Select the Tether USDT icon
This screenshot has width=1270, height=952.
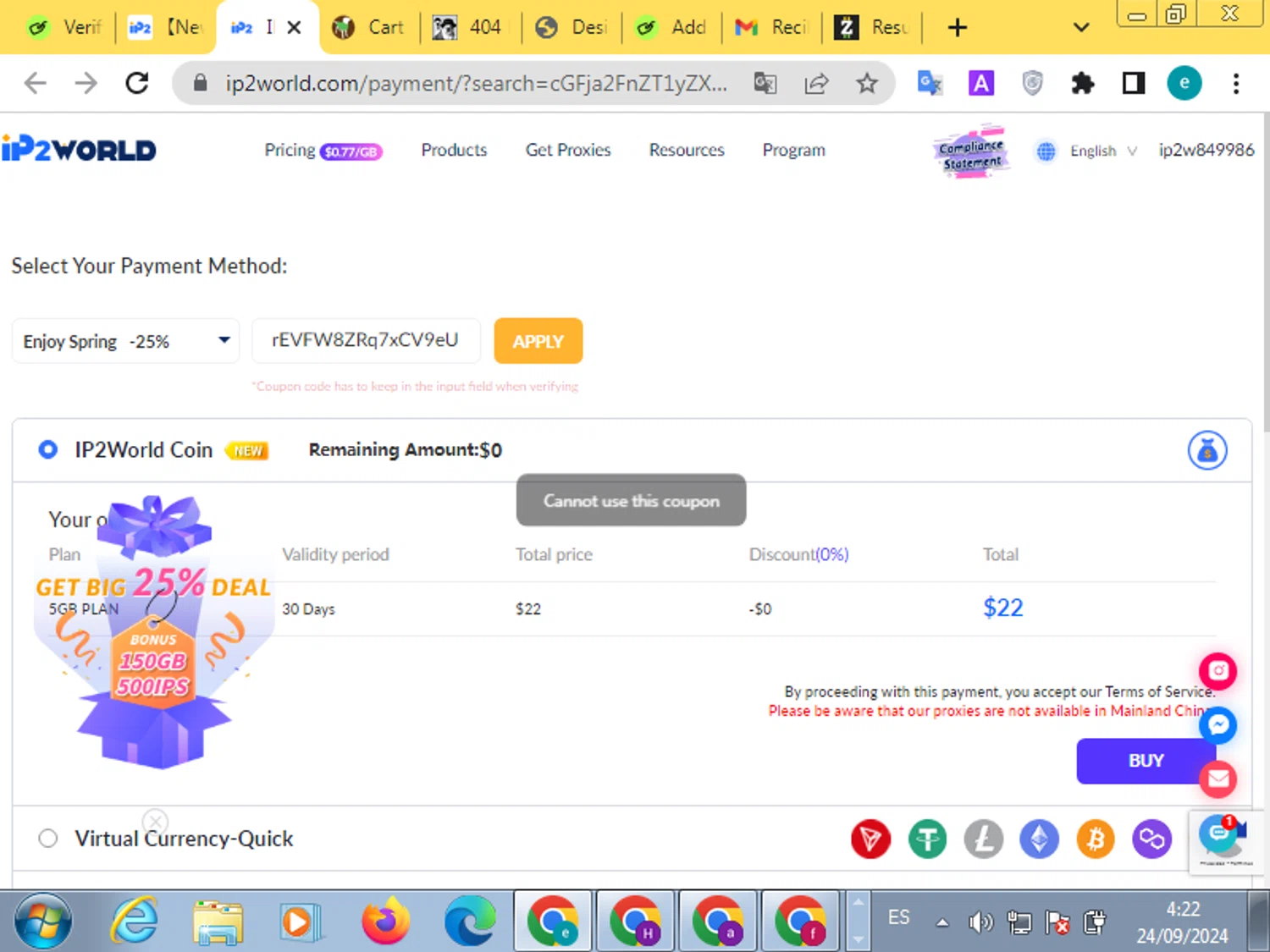(927, 839)
